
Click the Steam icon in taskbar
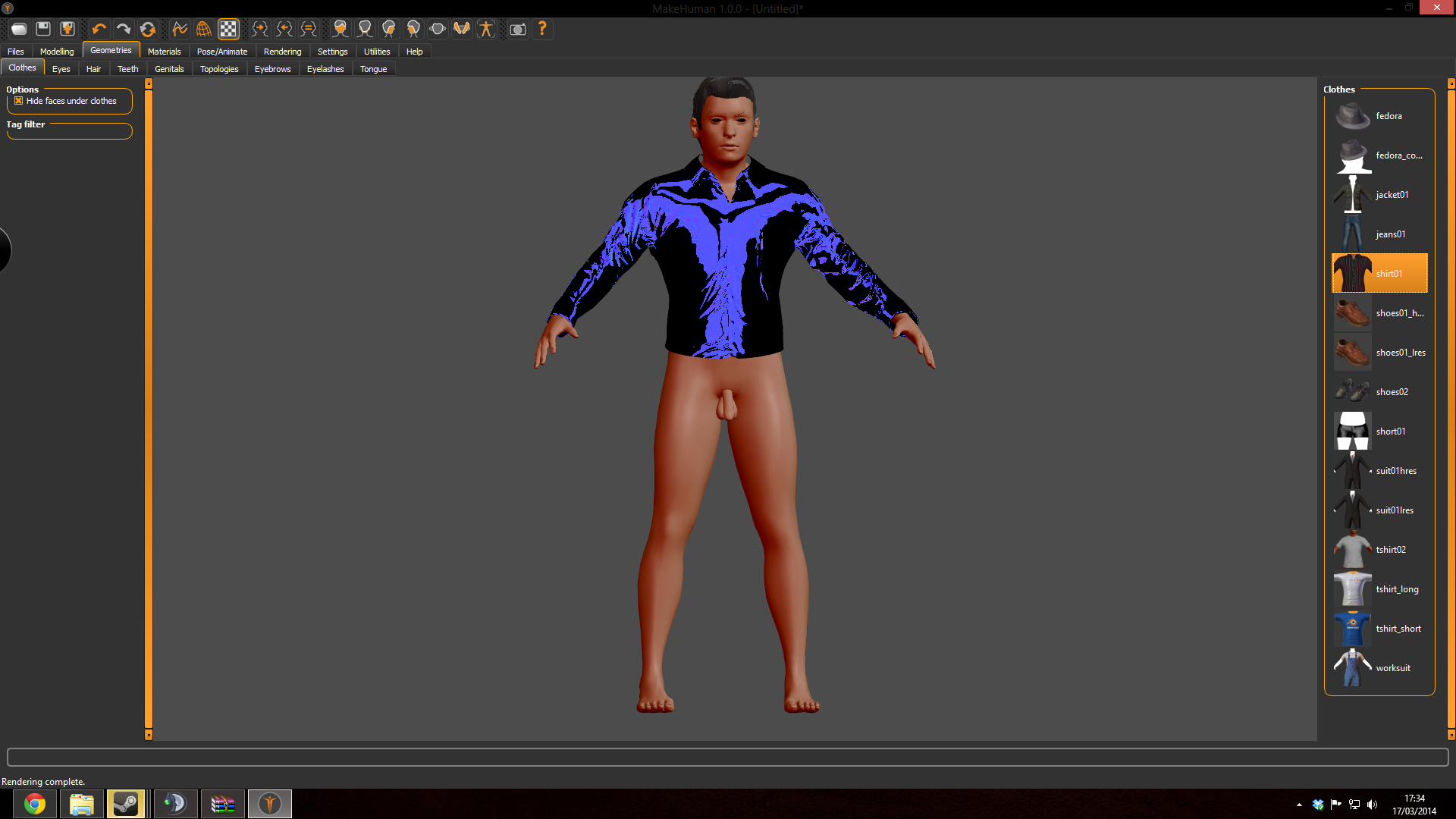coord(127,803)
